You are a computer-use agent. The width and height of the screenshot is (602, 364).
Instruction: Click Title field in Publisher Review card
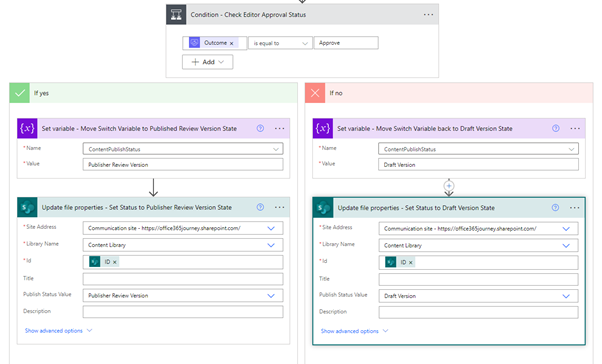point(183,279)
